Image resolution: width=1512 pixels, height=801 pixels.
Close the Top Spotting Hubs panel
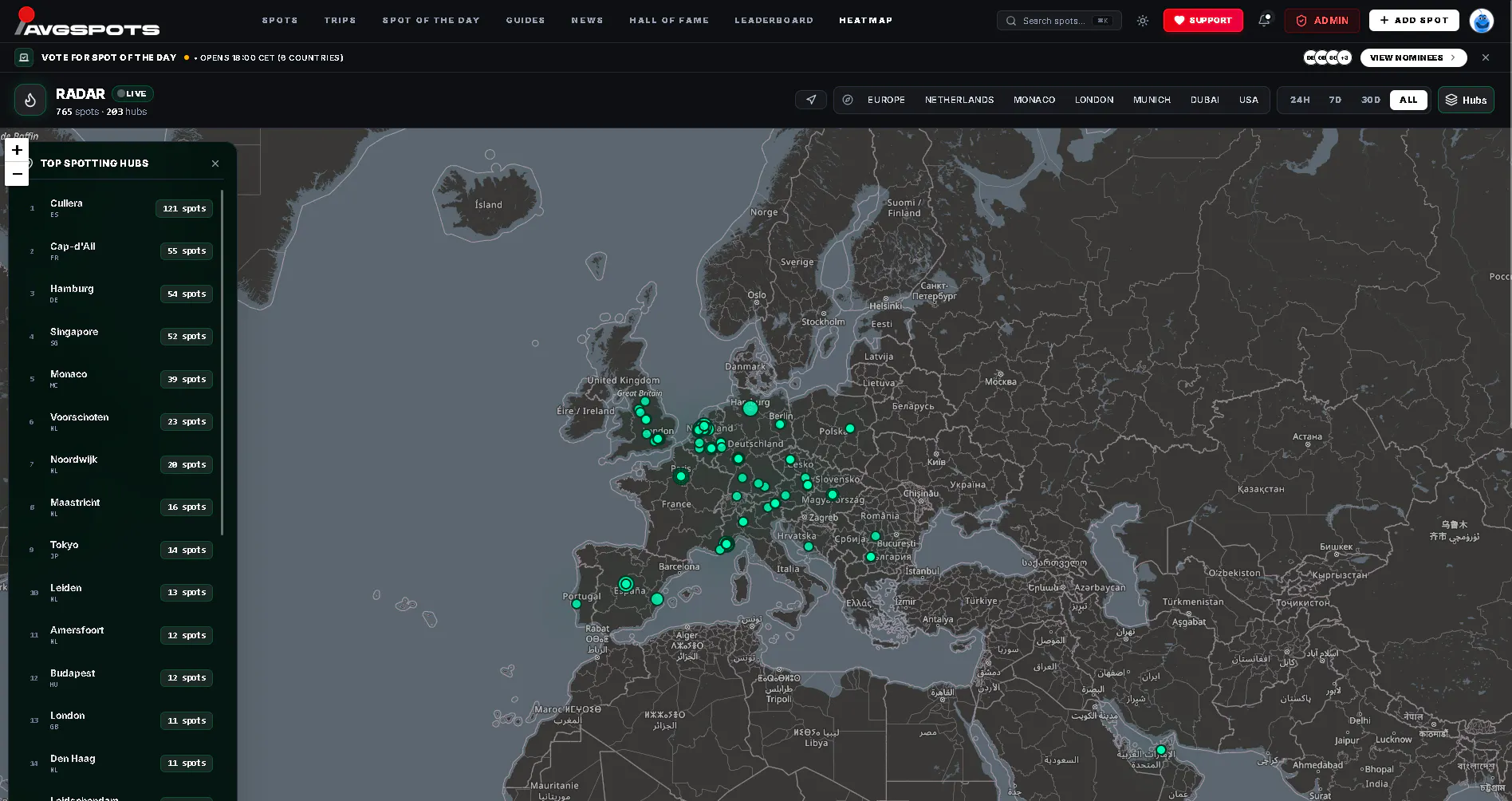pos(215,164)
